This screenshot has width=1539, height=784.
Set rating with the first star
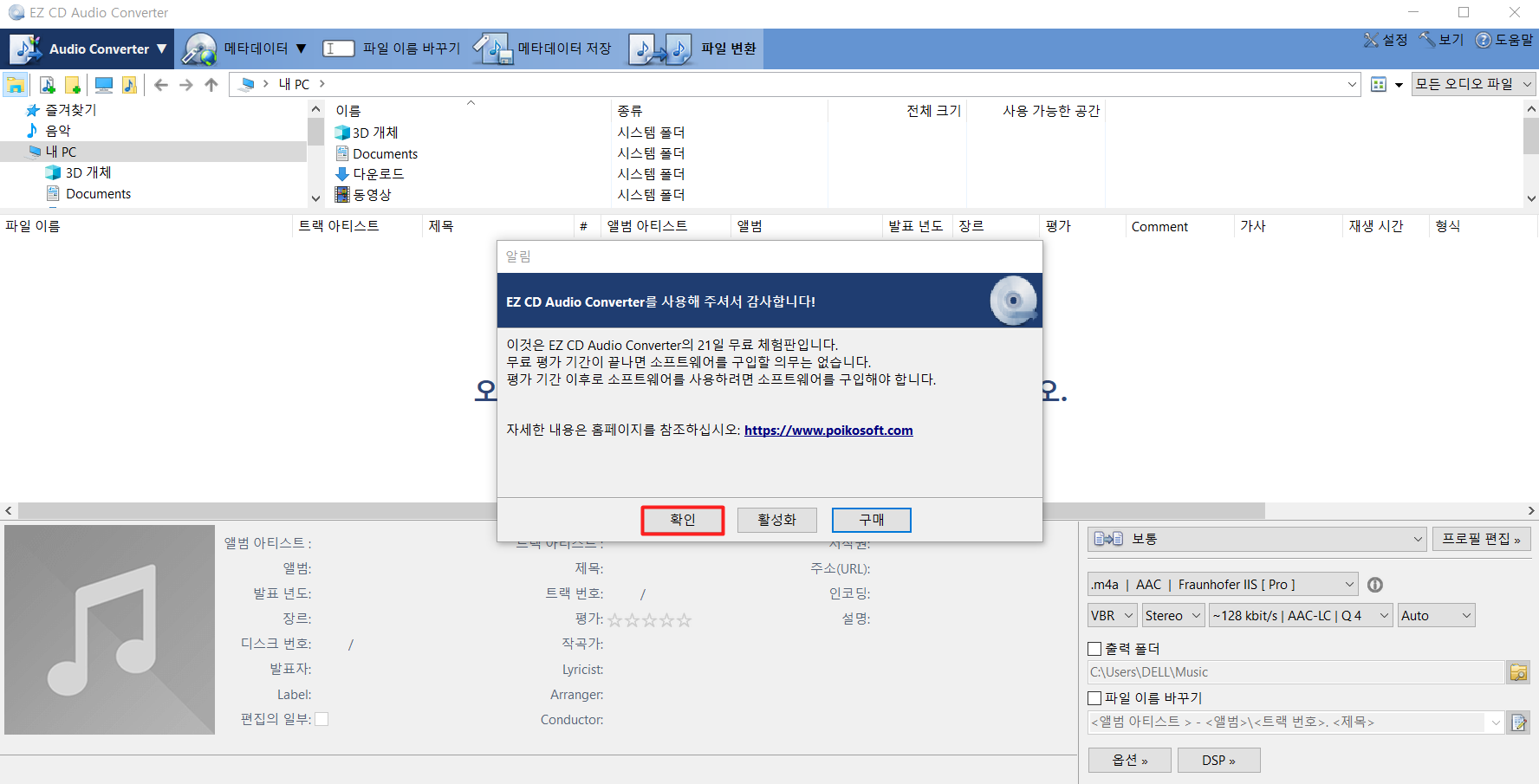pos(614,620)
